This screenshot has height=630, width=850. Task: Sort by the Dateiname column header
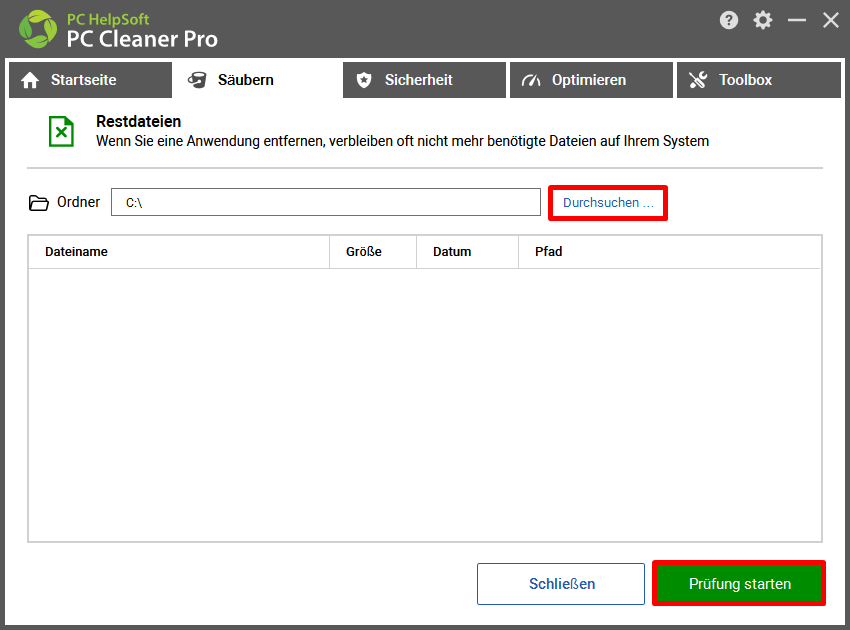[x=179, y=252]
